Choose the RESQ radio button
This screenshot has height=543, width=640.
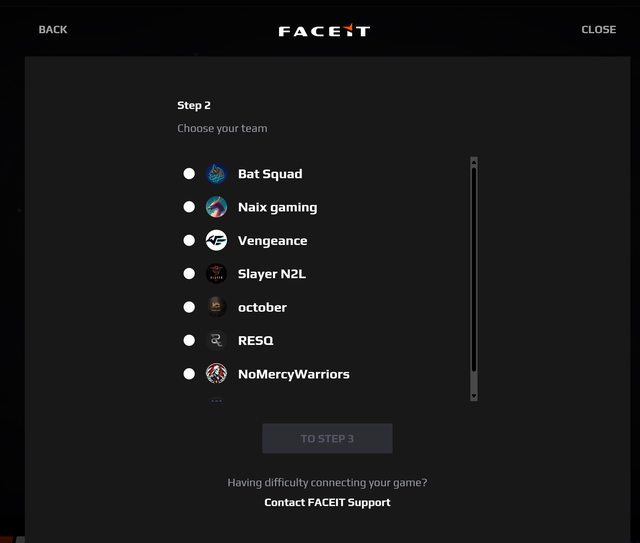189,340
